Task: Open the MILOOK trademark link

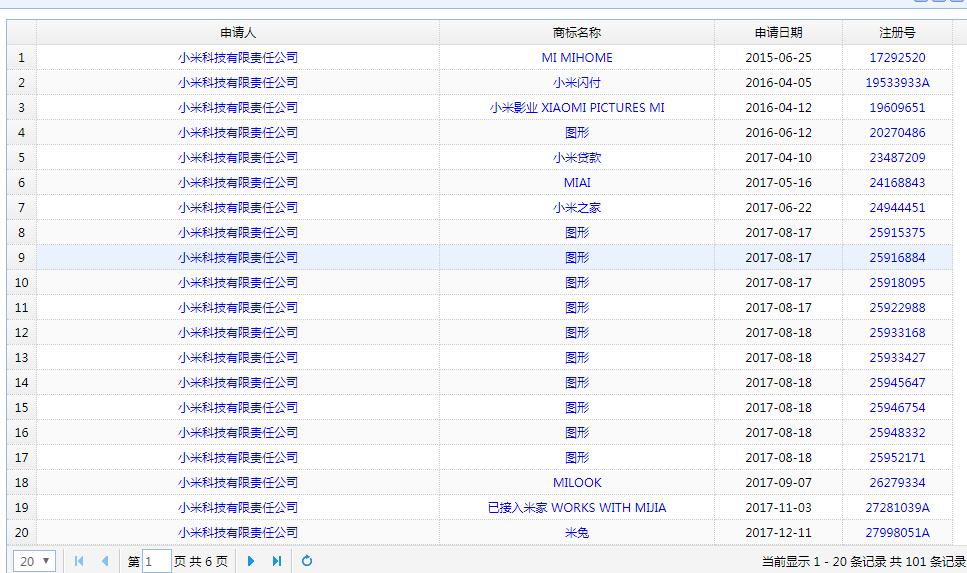Action: point(577,483)
